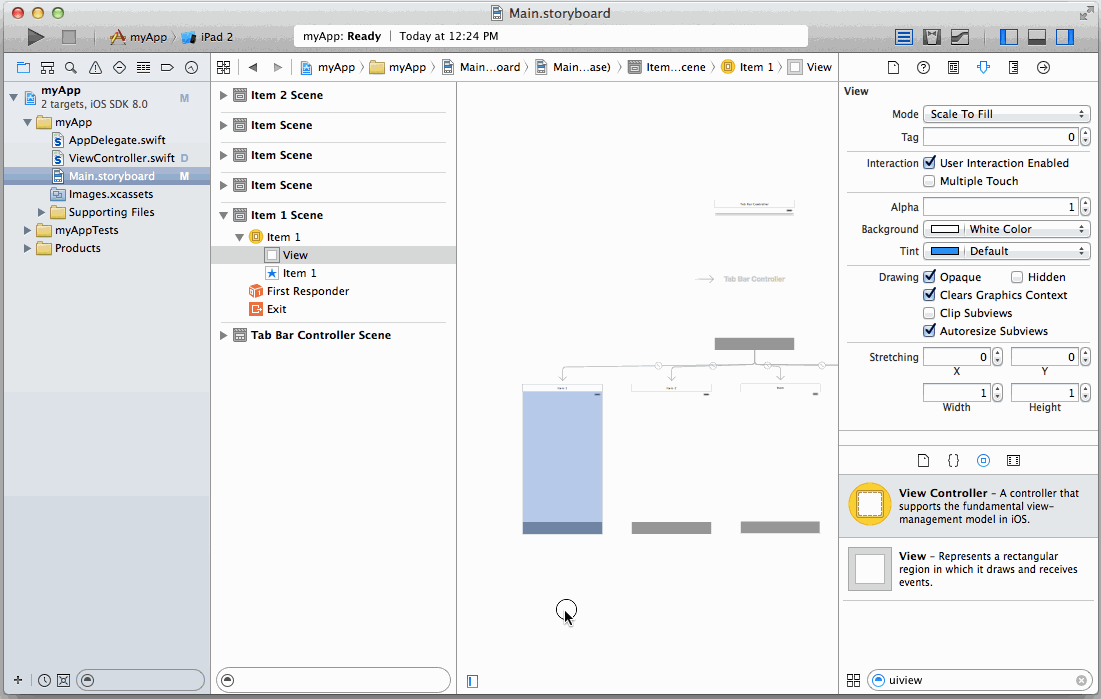Open the Find navigator
The width and height of the screenshot is (1101, 699).
tap(71, 67)
